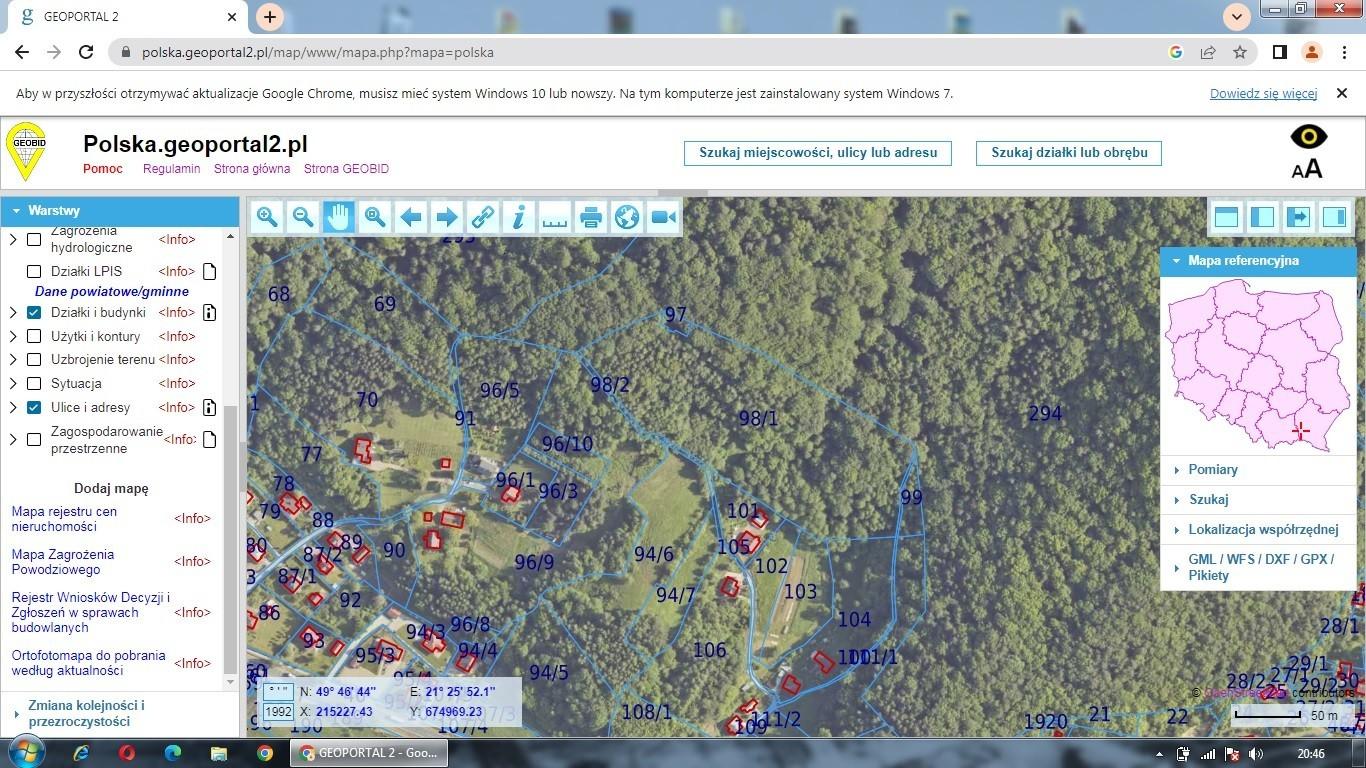Check the Zagrożenia hydrologiczne layer
This screenshot has height=768, width=1366.
coord(34,239)
